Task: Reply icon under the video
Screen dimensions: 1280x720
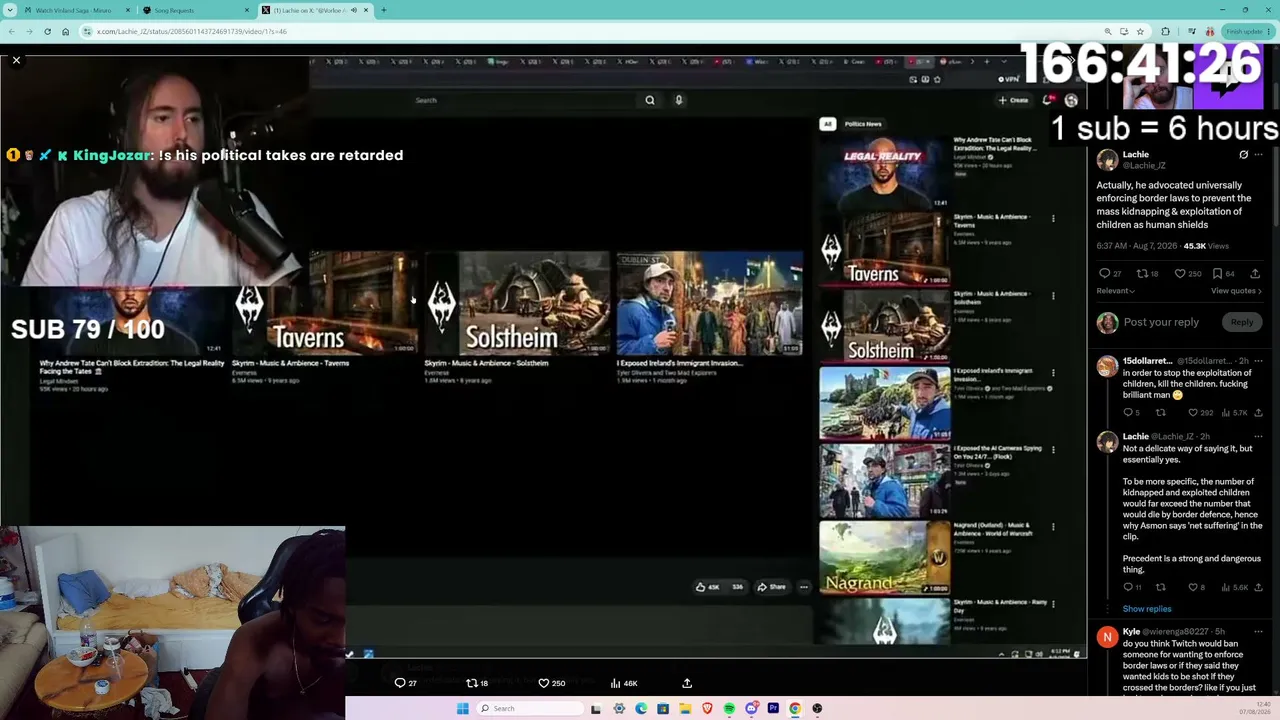Action: coord(400,683)
